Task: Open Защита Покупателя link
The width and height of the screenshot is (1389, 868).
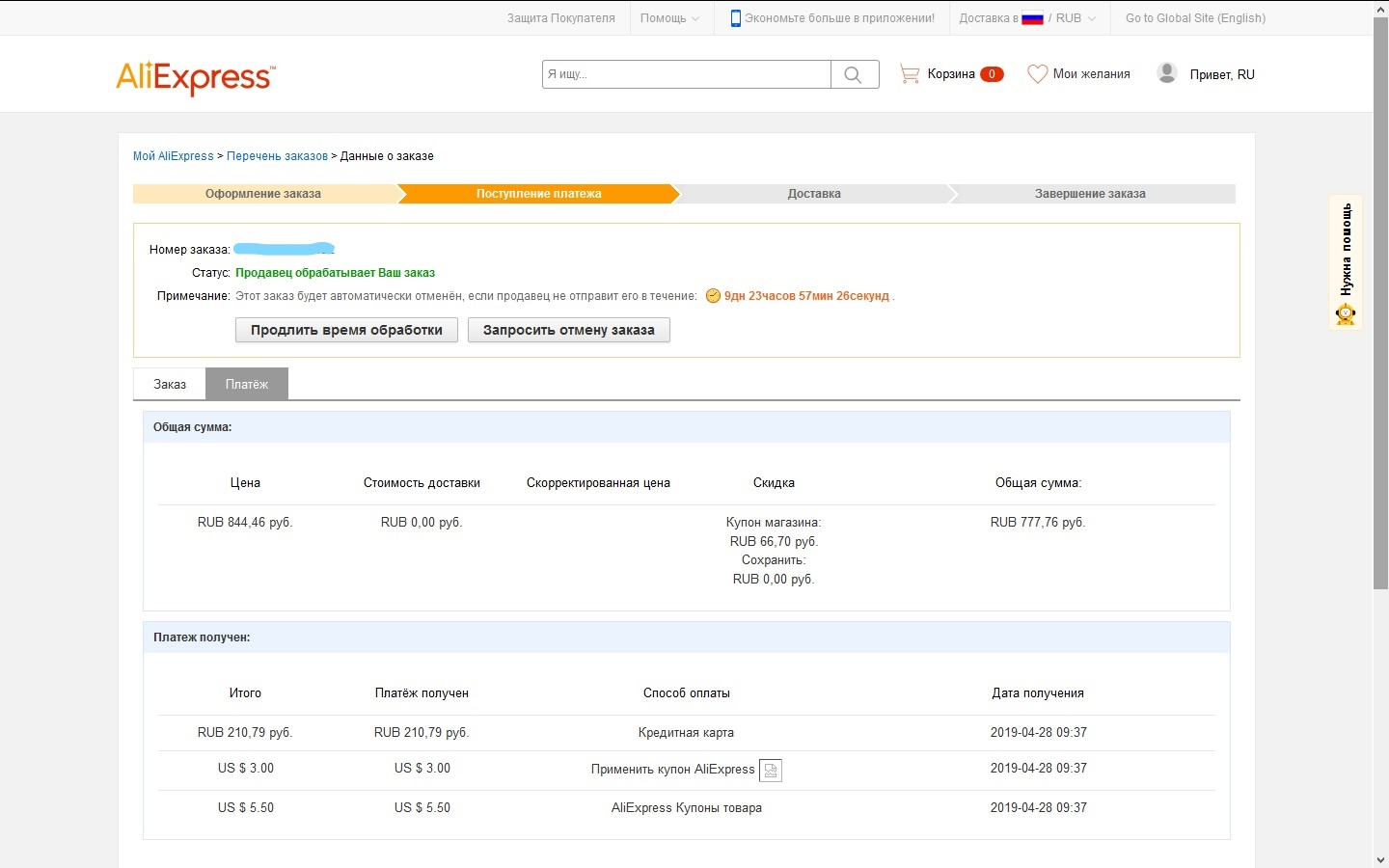Action: click(x=561, y=18)
